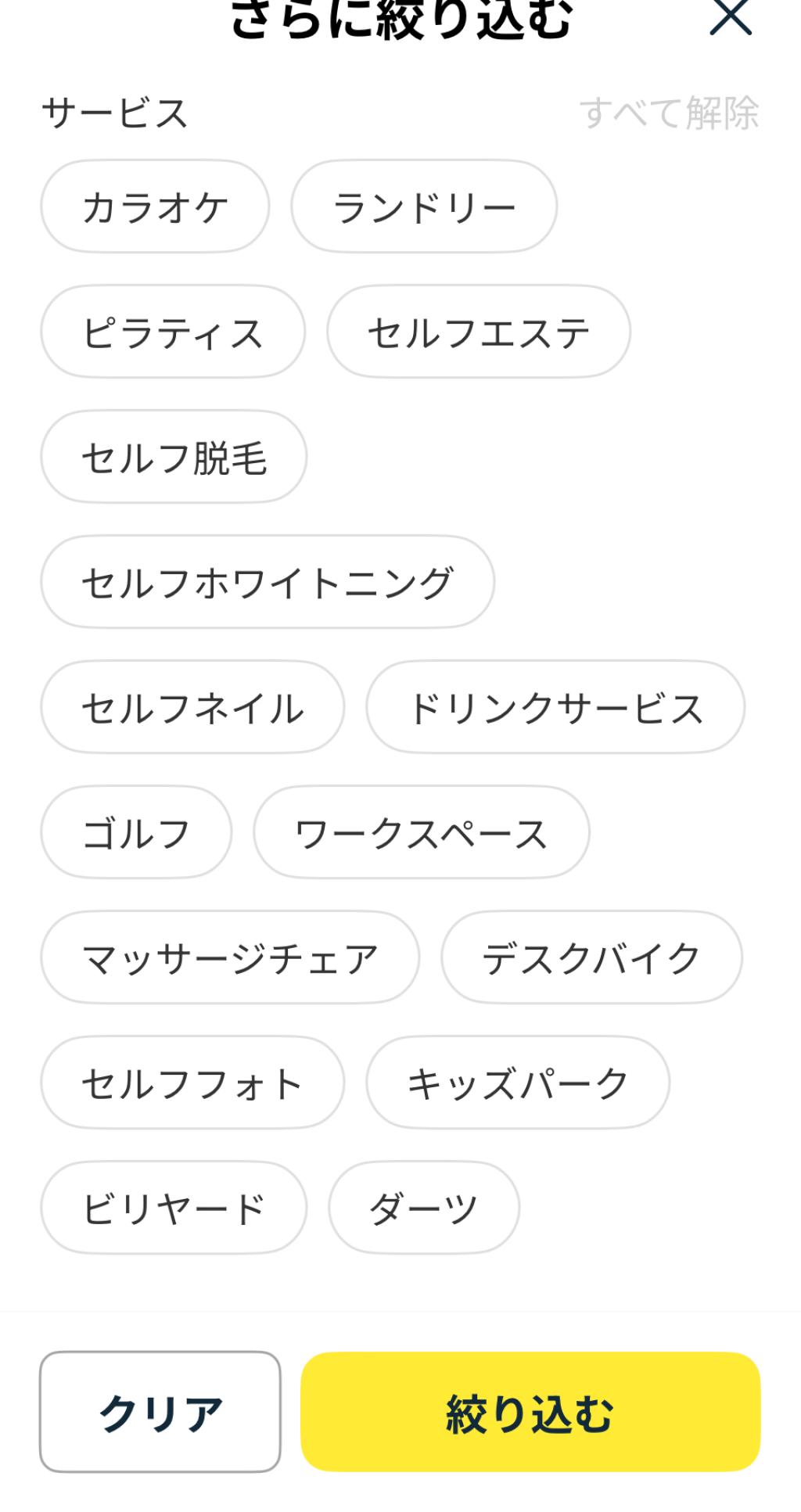
Task: Toggle the セルフエステ chip
Action: click(479, 332)
